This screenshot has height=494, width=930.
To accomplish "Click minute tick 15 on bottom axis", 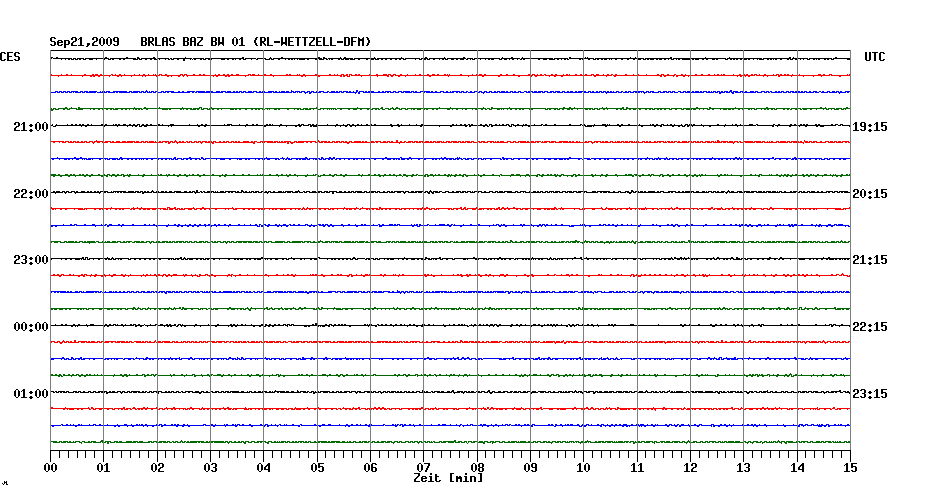I will (850, 467).
